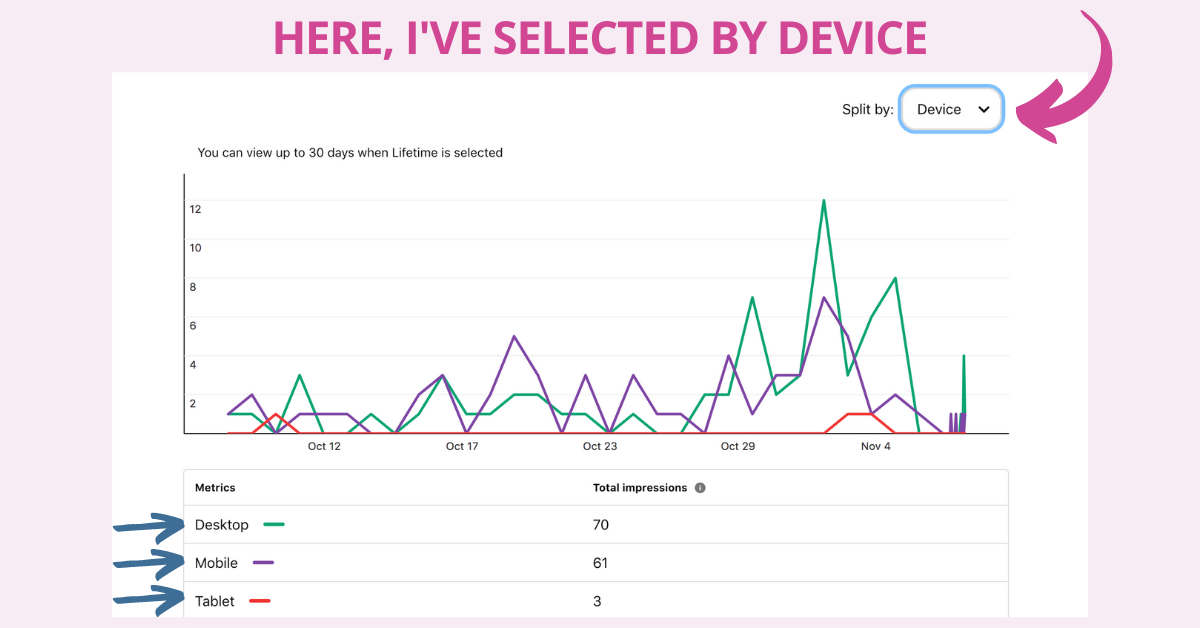This screenshot has width=1200, height=628.
Task: Click the Oct 23 date label
Action: pyautogui.click(x=600, y=446)
